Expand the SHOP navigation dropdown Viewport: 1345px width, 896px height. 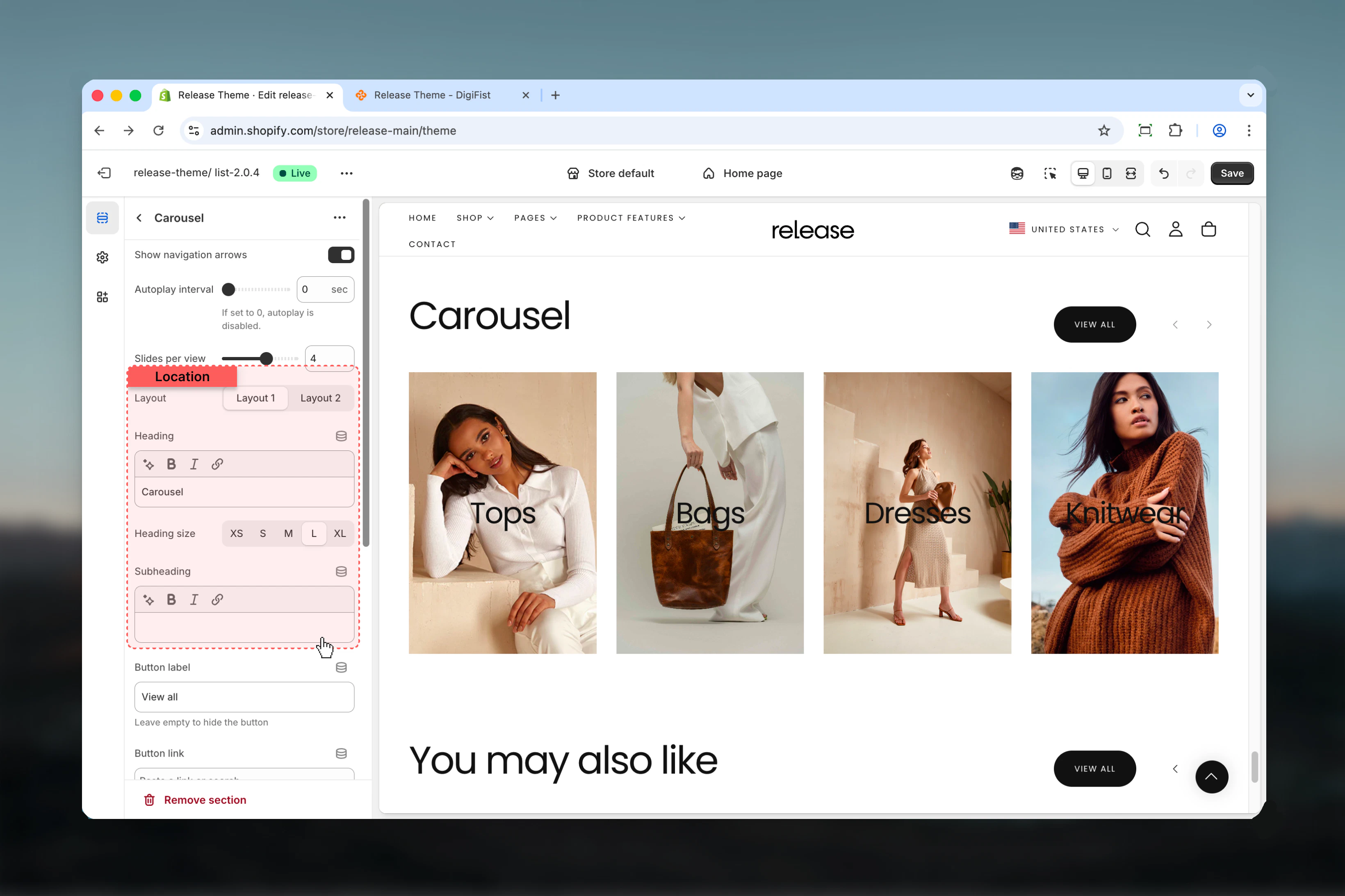pos(475,218)
